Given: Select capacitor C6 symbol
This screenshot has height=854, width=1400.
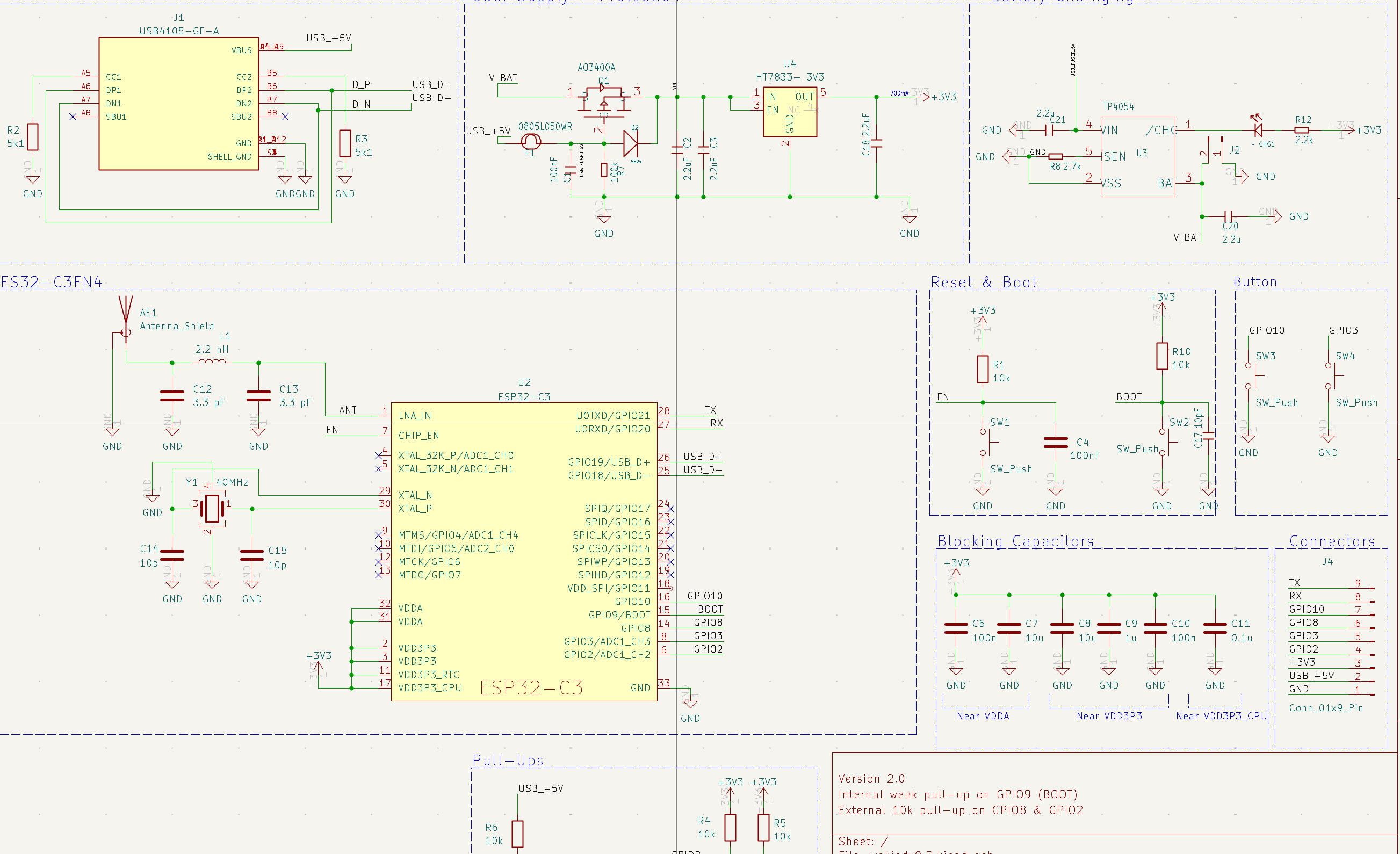Looking at the screenshot, I should tap(956, 628).
